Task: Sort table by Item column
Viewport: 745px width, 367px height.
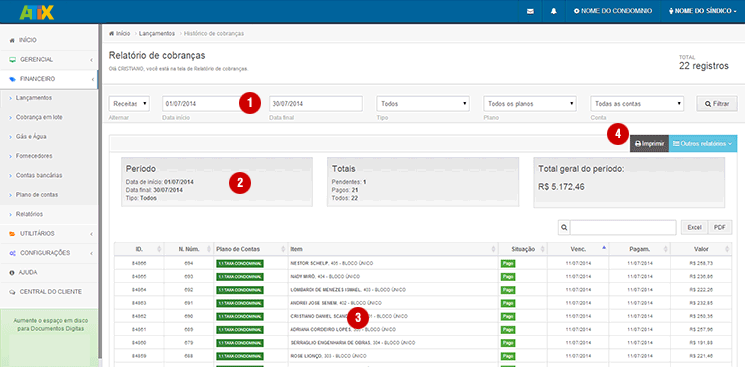Action: point(393,249)
